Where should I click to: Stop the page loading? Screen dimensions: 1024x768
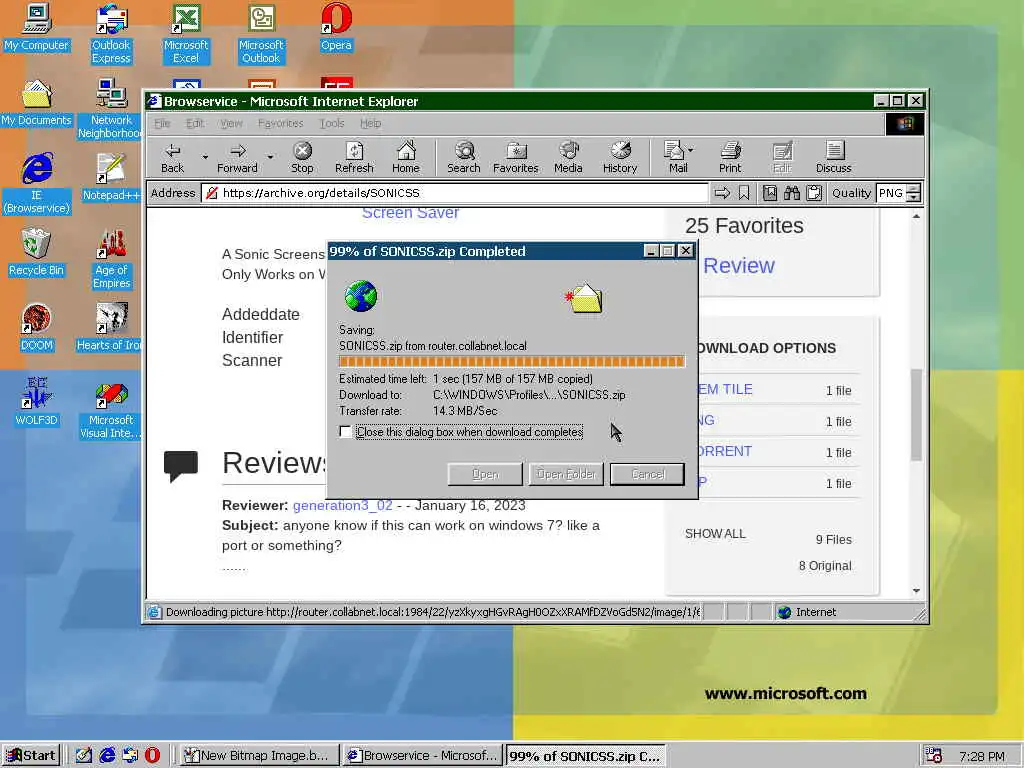(x=302, y=157)
